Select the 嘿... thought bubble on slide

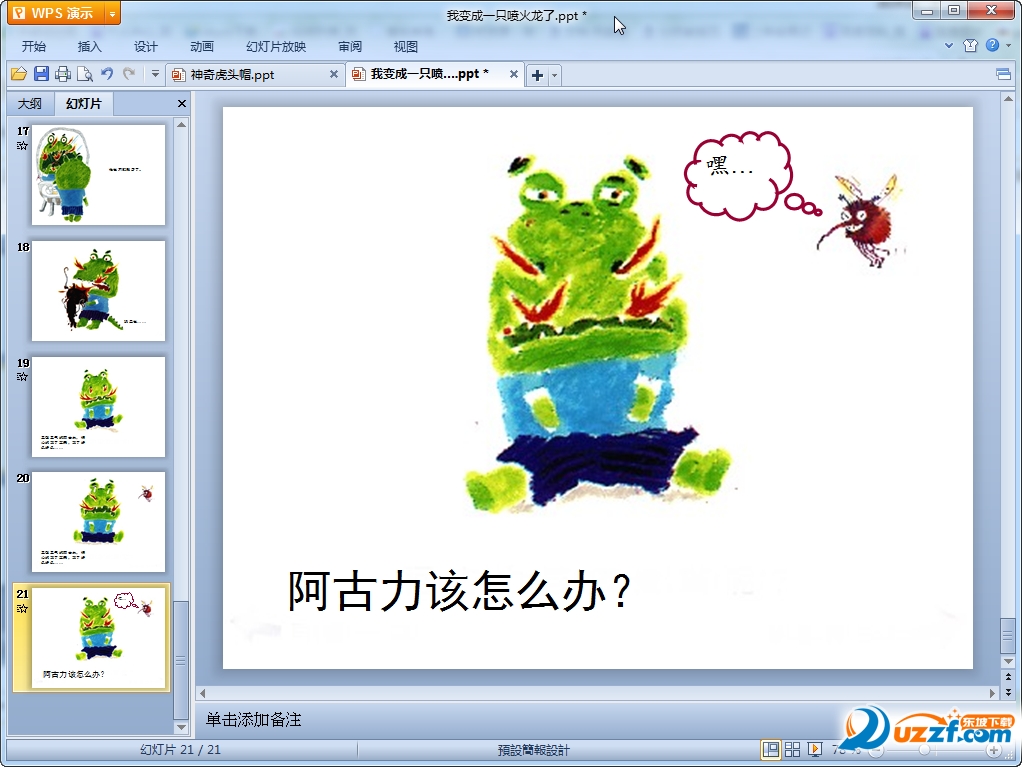(x=738, y=175)
